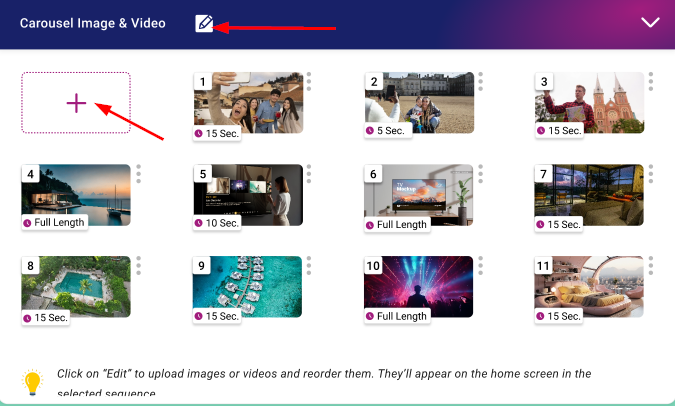Image resolution: width=675 pixels, height=406 pixels.
Task: Click the edit pencil icon beside Carousel title
Action: (204, 23)
